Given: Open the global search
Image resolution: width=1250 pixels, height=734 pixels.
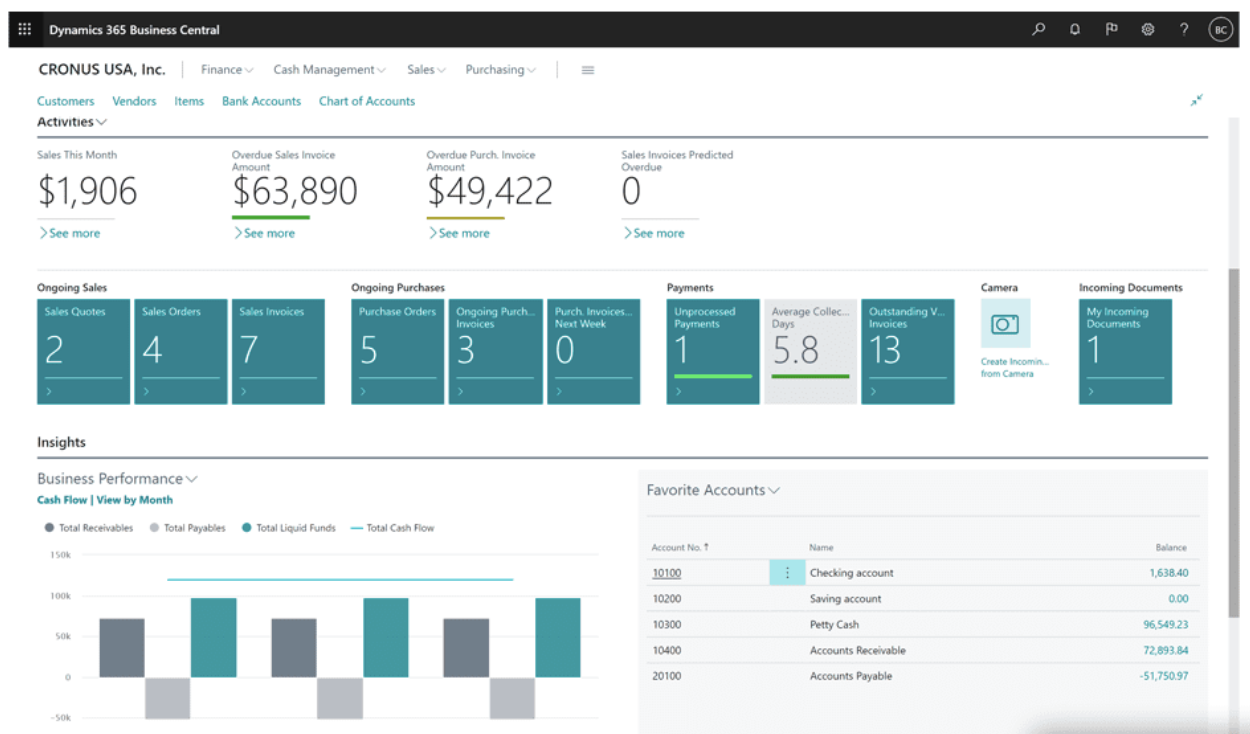Looking at the screenshot, I should (1038, 29).
